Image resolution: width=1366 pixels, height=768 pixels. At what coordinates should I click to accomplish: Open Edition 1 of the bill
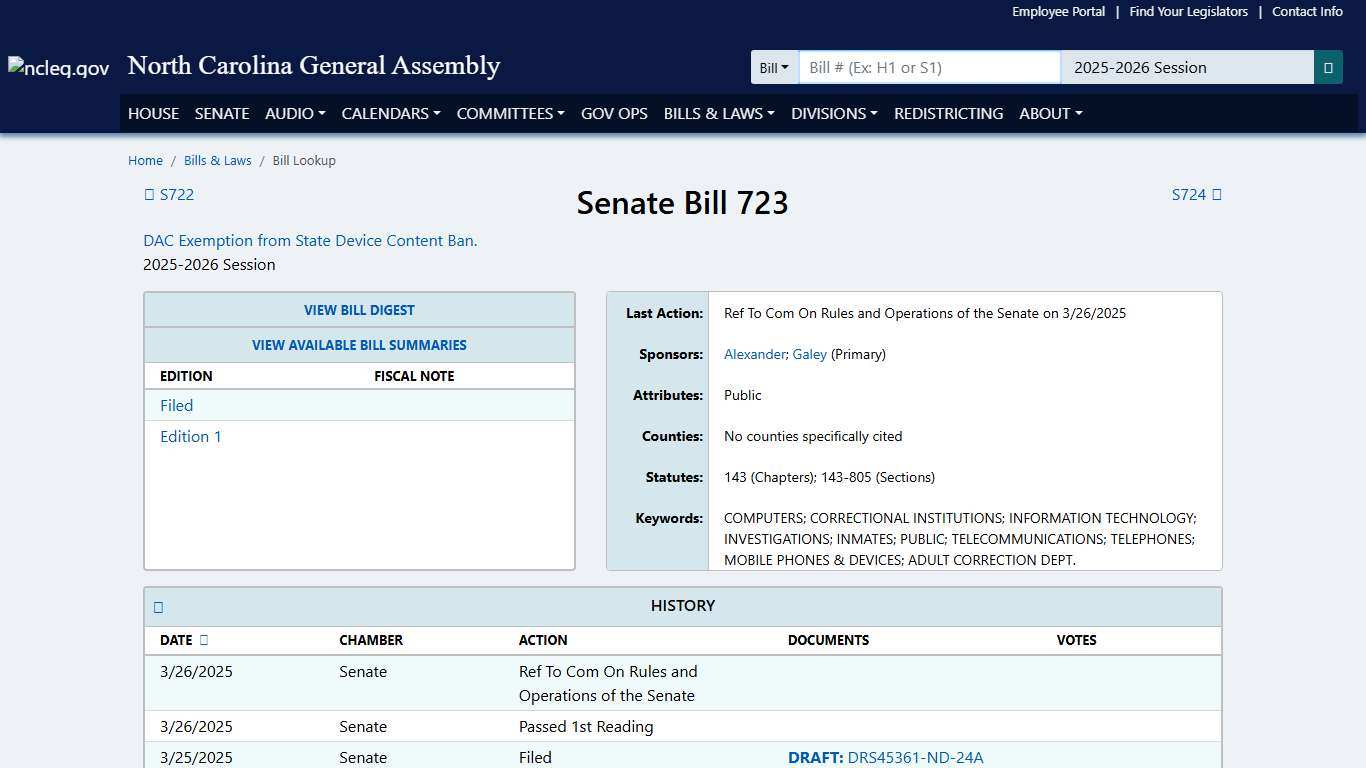(x=190, y=437)
